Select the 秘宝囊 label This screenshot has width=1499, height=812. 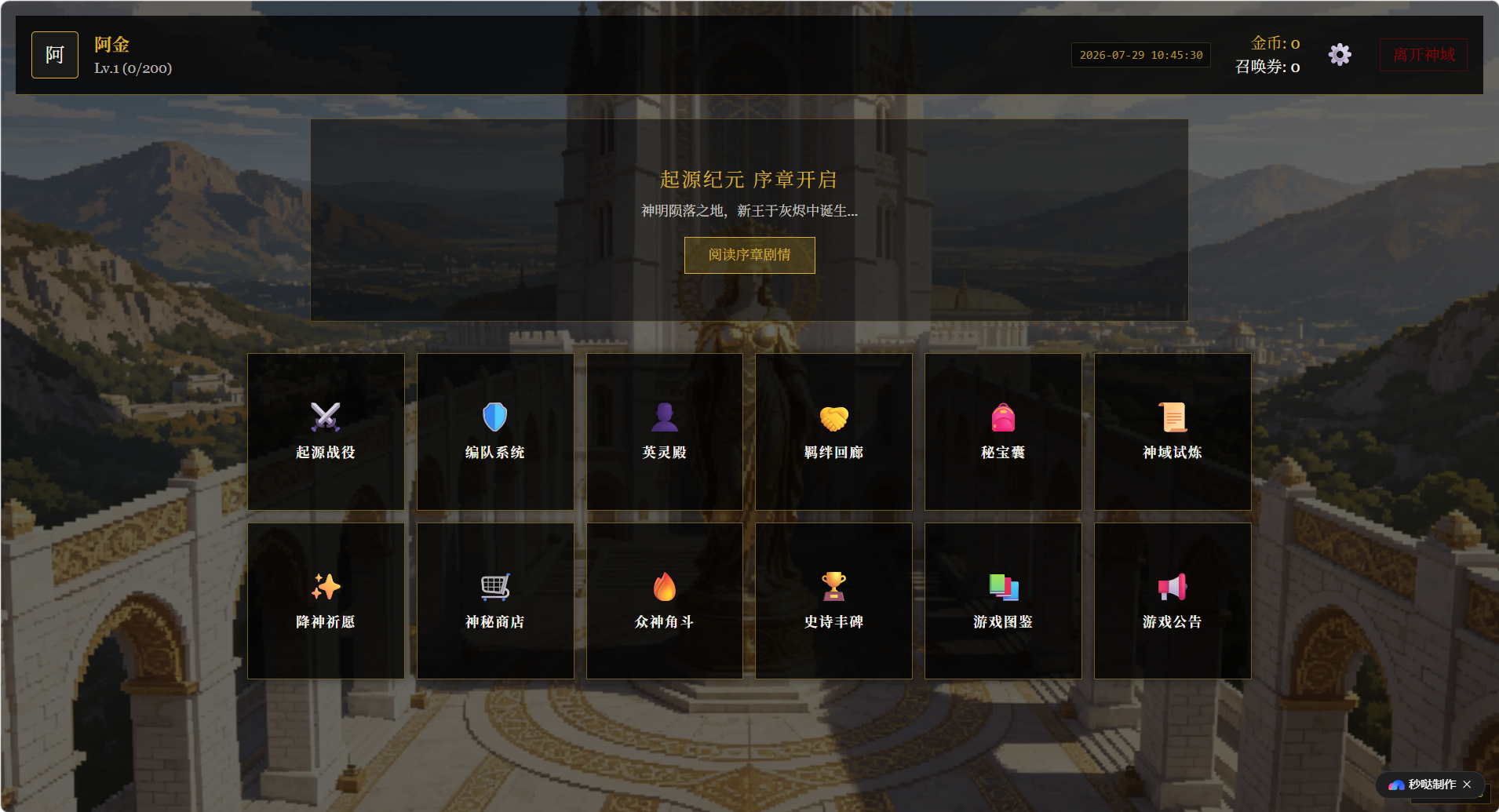(1003, 453)
